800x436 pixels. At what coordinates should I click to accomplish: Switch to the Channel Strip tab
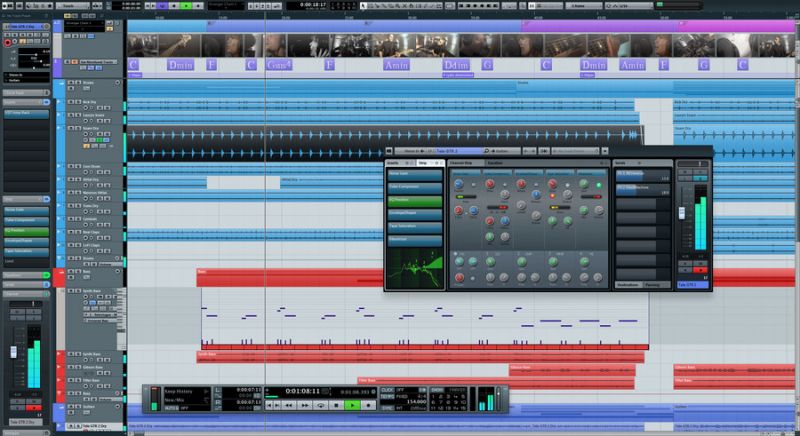[x=466, y=163]
